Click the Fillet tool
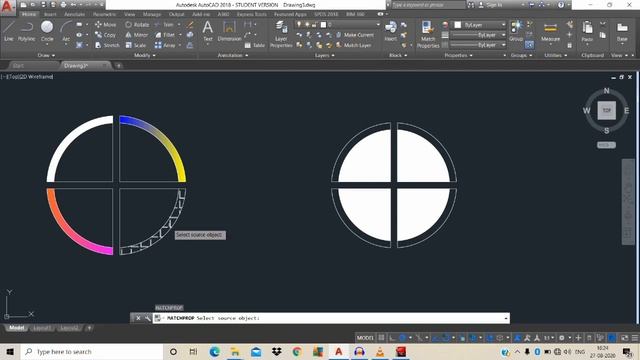The height and width of the screenshot is (360, 640). (165, 35)
